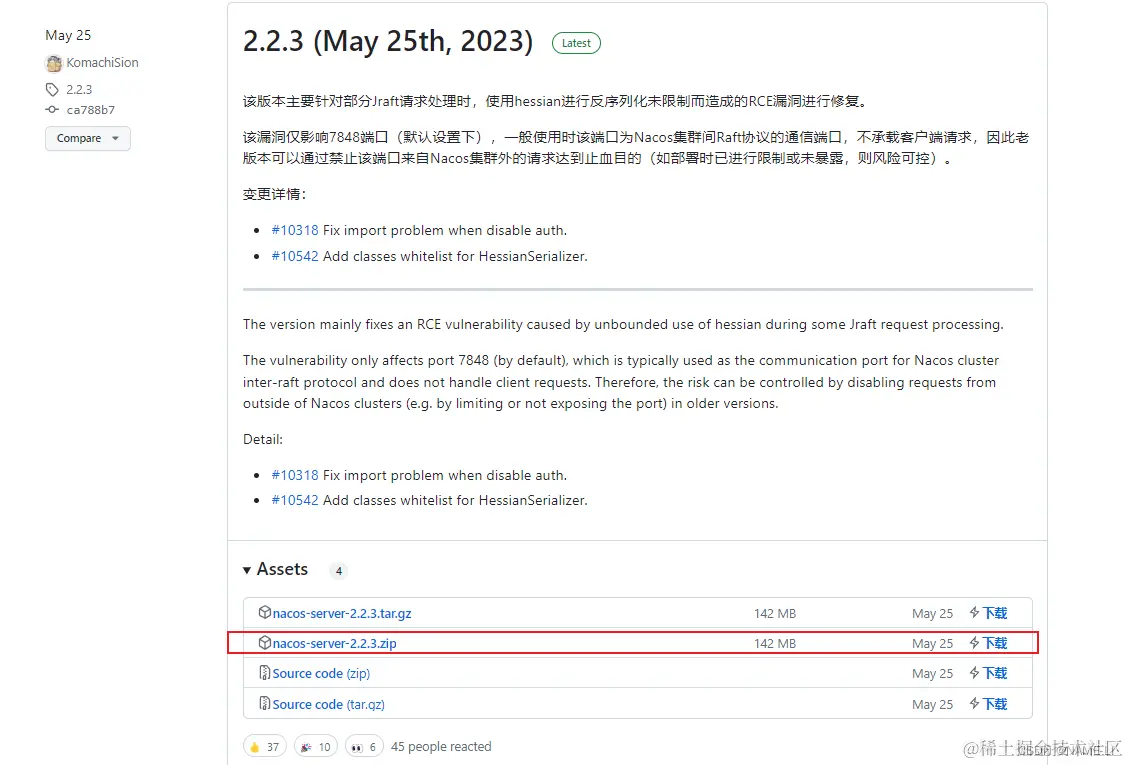Toggle eyes reaction with 6
Viewport: 1129px width, 765px height.
(x=364, y=747)
